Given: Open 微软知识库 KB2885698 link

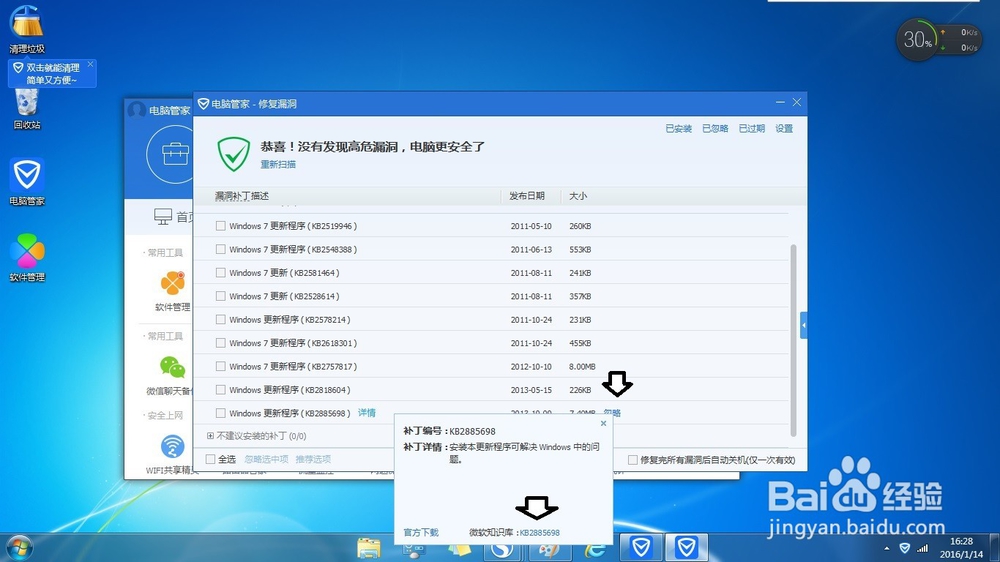Looking at the screenshot, I should point(540,533).
